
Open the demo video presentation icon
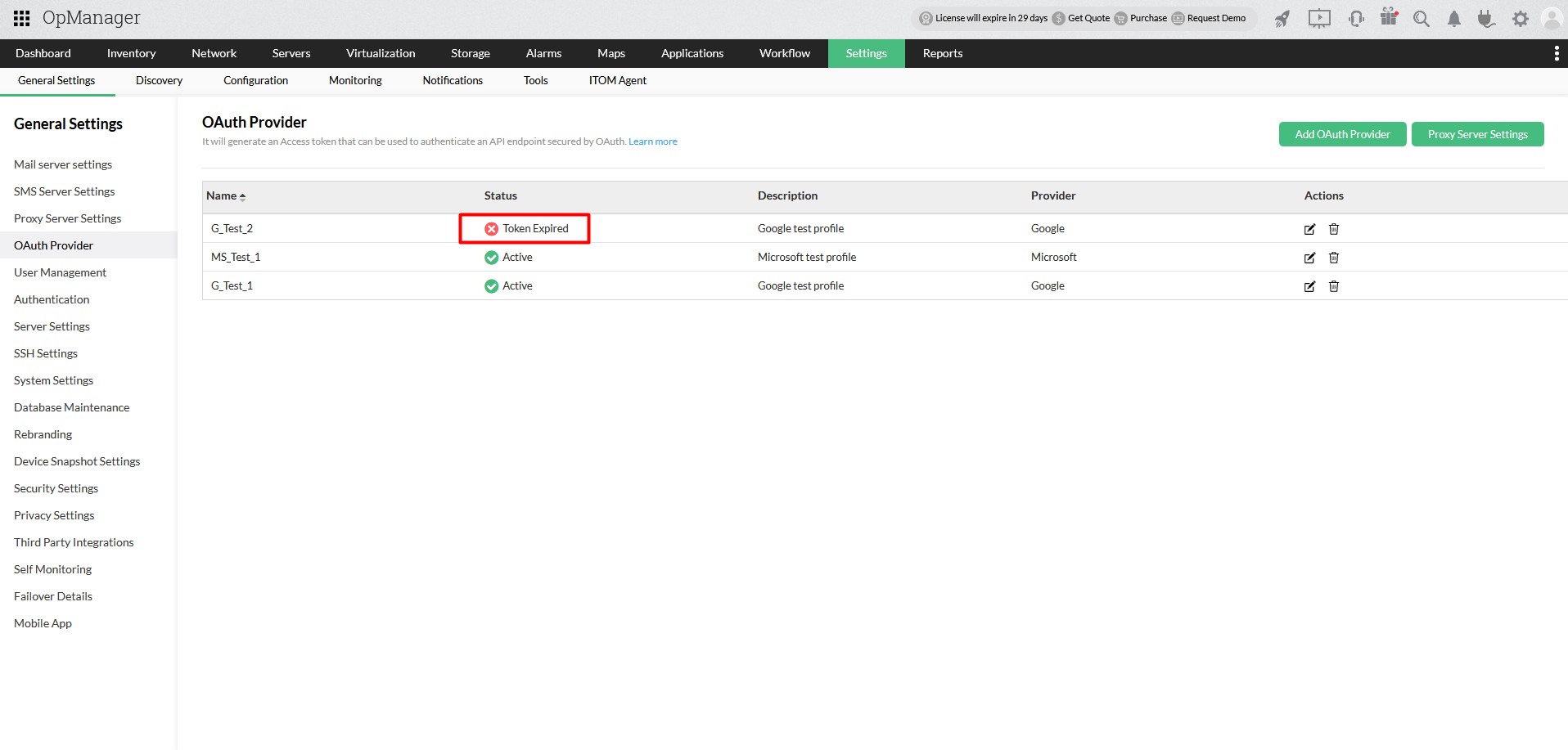[1319, 18]
